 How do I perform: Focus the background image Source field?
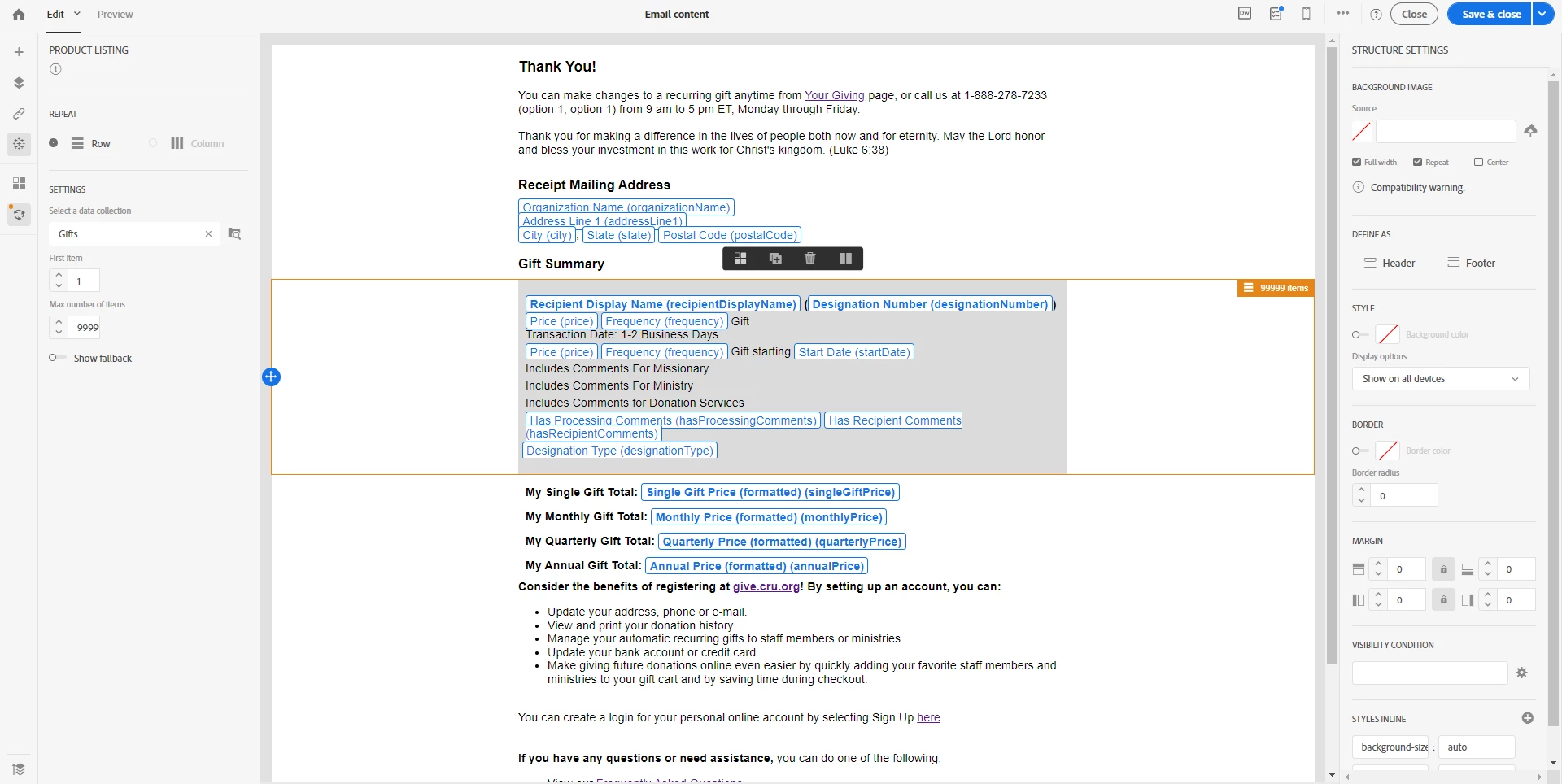point(1446,131)
